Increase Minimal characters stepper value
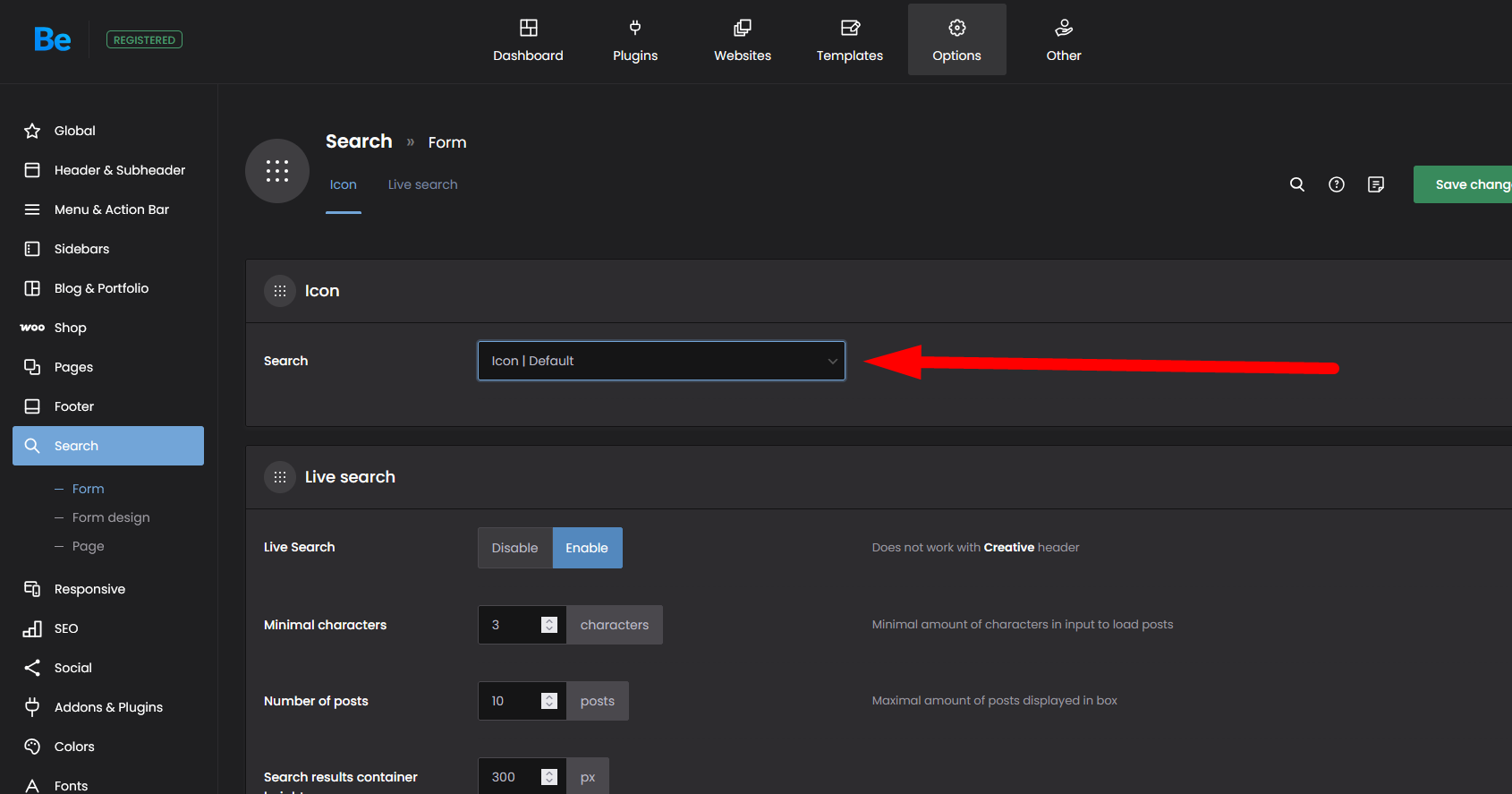The height and width of the screenshot is (794, 1512). pos(549,620)
